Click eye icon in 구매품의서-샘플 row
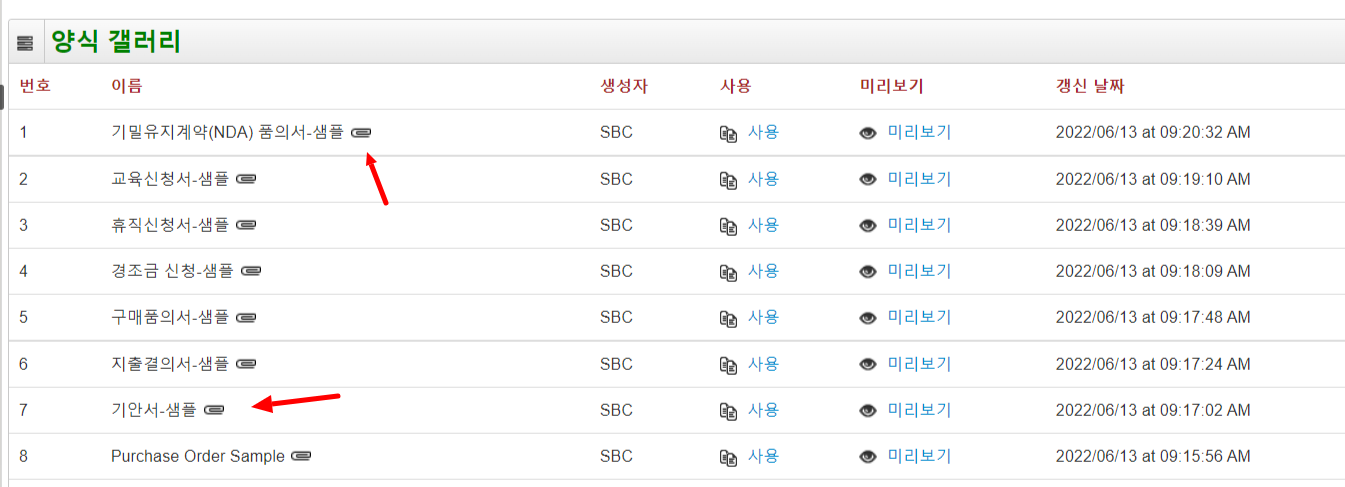 tap(868, 318)
